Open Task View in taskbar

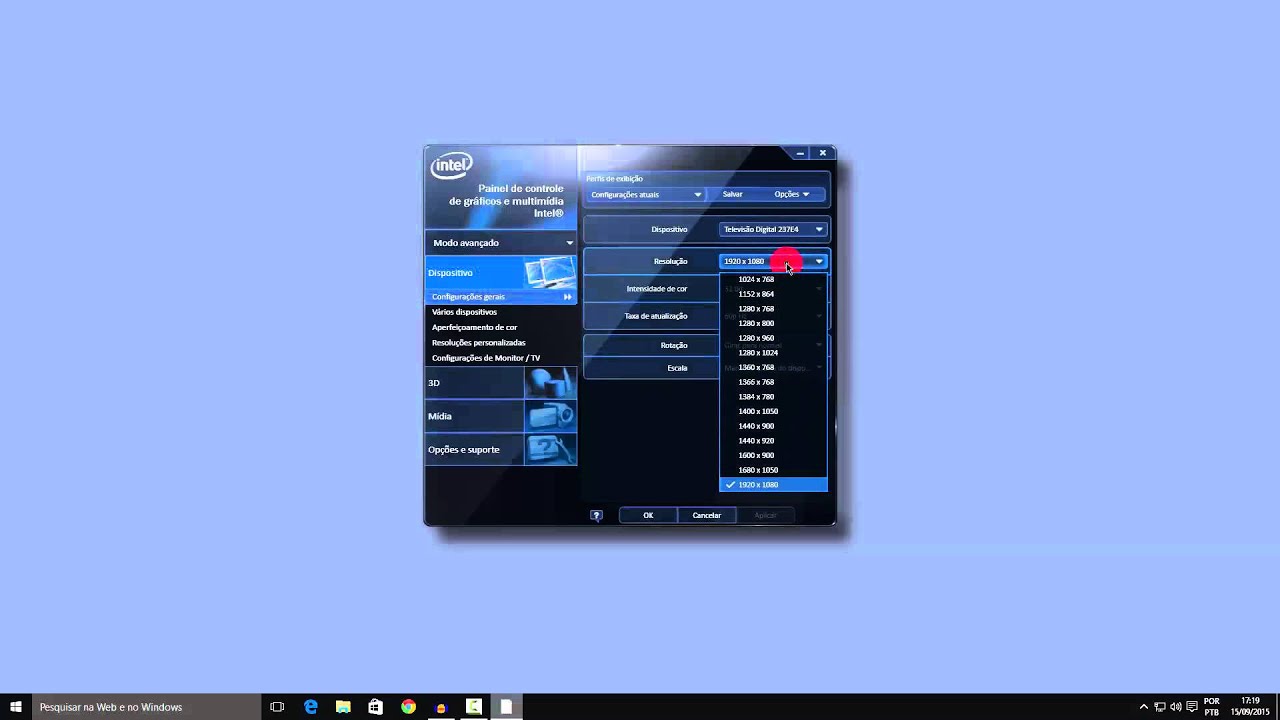pos(277,707)
